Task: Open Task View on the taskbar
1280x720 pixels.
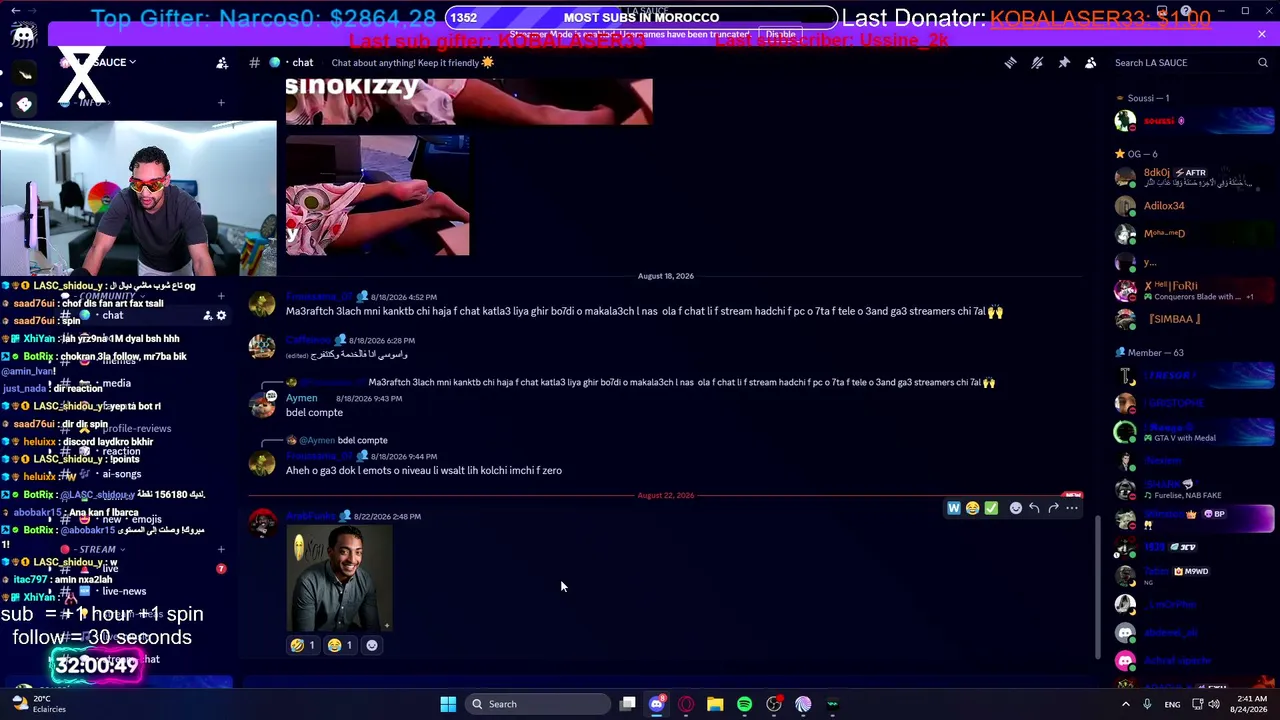Action: tap(627, 704)
